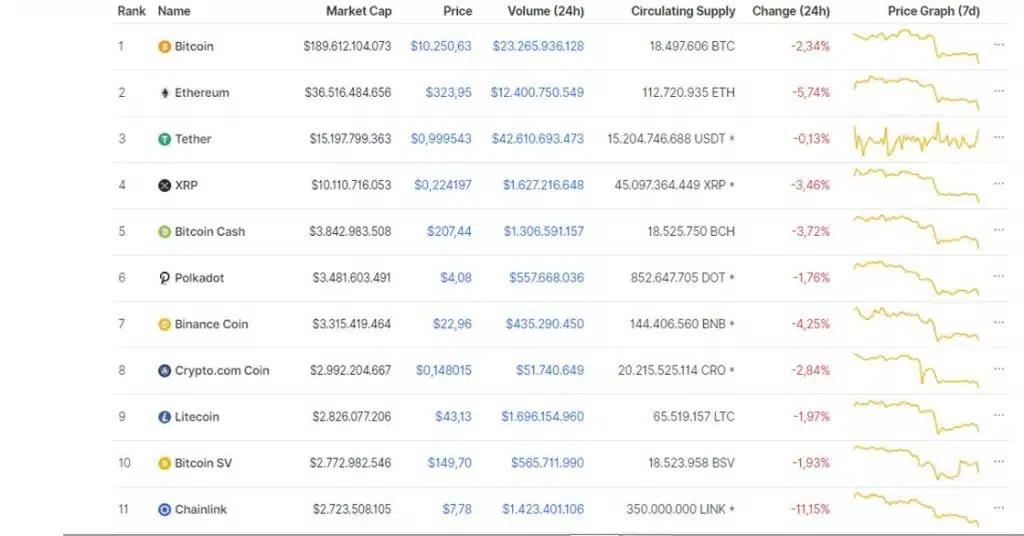Open the three-dot menu for Chainlink row
The image size is (1024, 536).
point(999,509)
